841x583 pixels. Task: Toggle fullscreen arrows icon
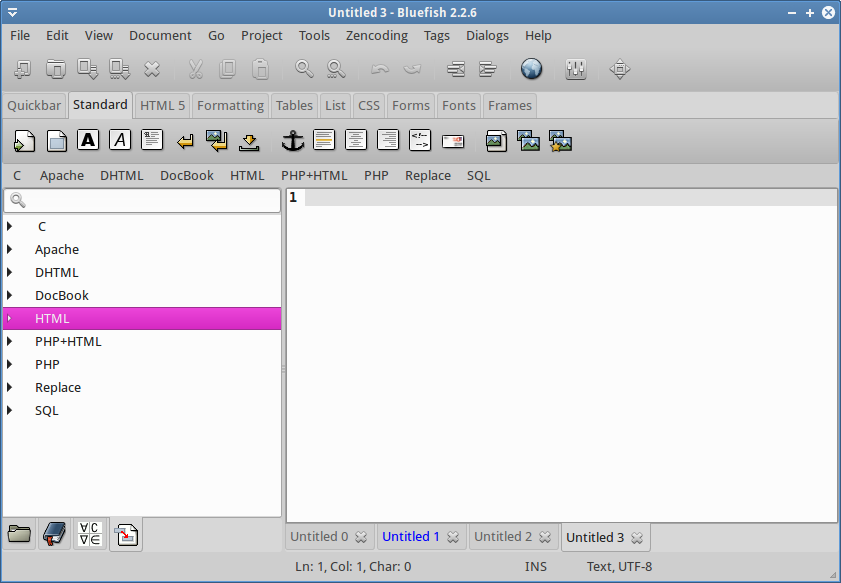click(619, 69)
